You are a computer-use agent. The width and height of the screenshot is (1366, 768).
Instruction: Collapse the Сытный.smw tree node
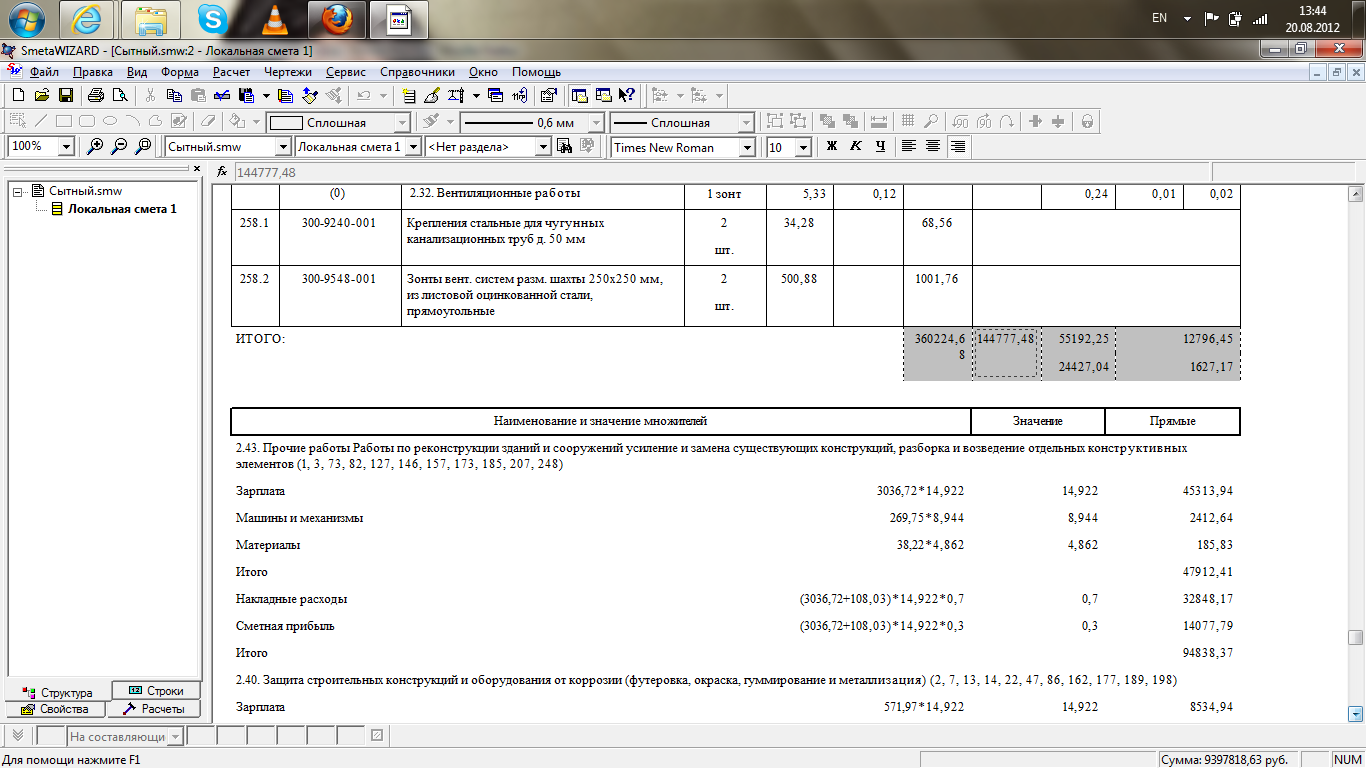18,191
